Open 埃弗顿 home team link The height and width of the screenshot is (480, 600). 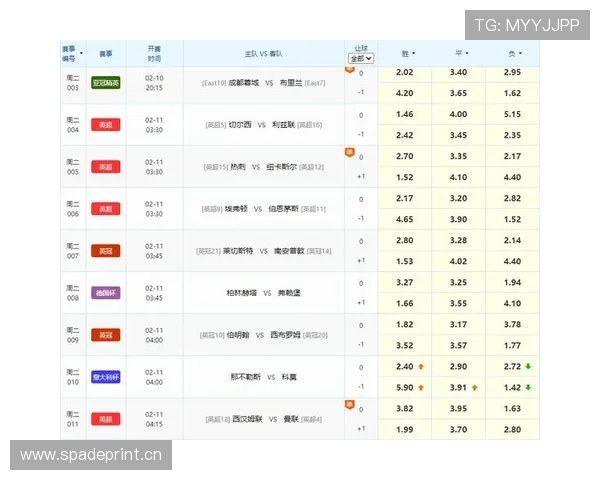pos(236,209)
